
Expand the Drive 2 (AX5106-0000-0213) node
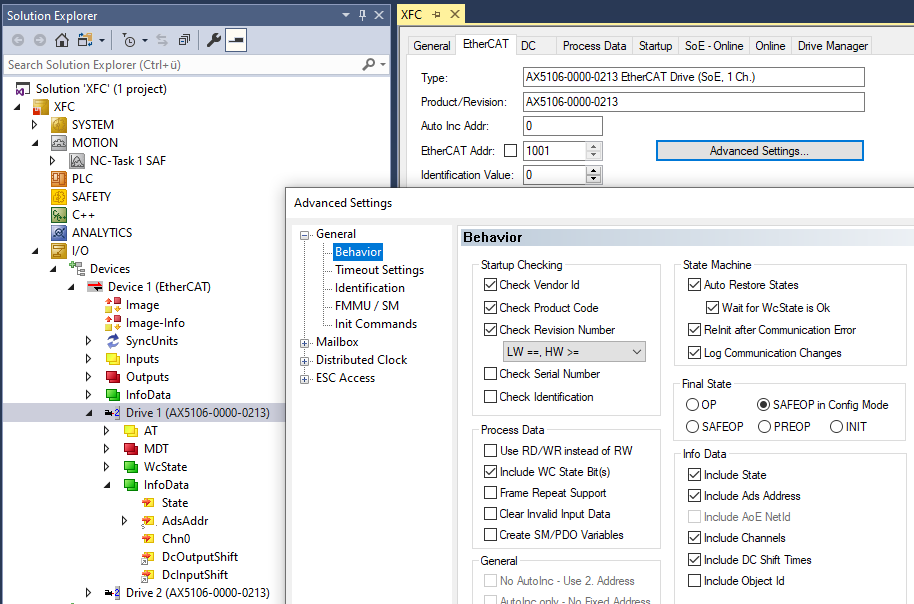(x=89, y=593)
